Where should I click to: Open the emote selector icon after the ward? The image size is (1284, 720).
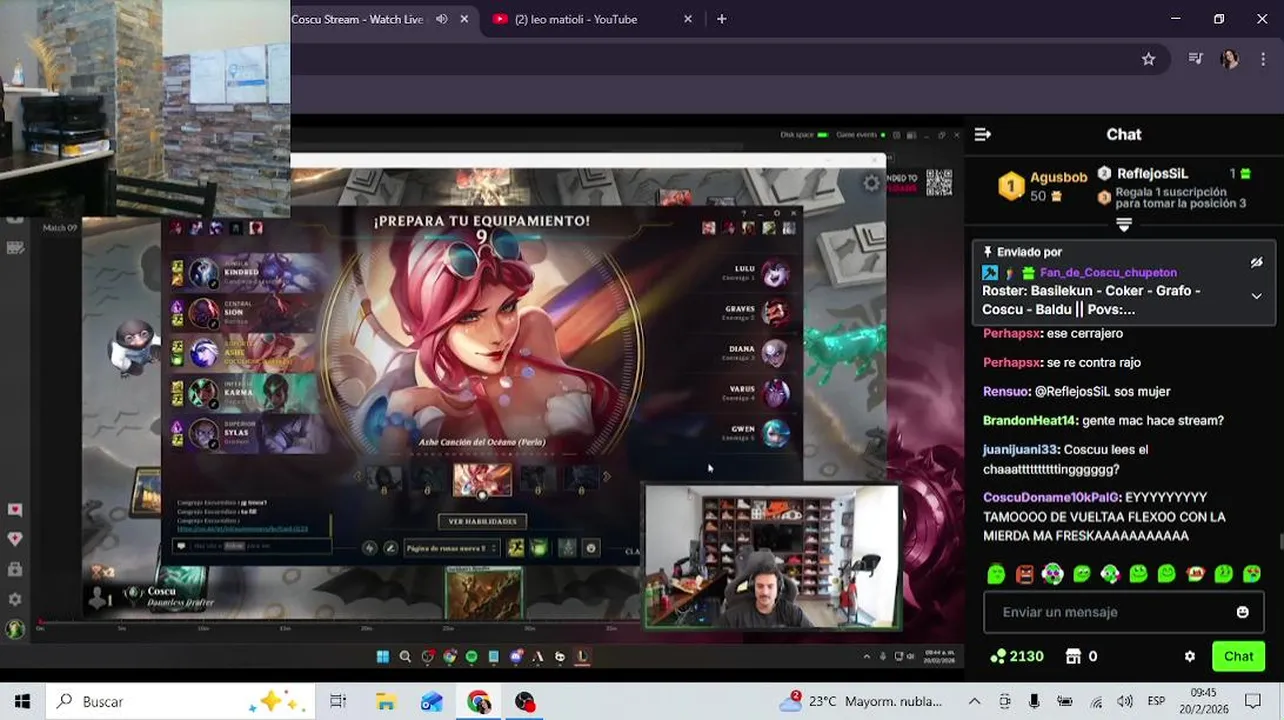pyautogui.click(x=590, y=548)
